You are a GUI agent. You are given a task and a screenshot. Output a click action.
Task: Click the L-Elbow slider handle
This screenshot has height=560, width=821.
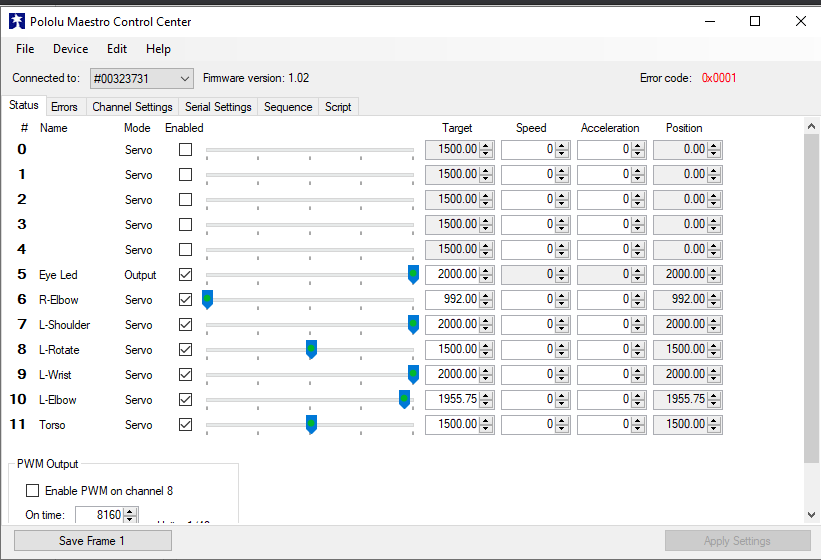click(404, 399)
